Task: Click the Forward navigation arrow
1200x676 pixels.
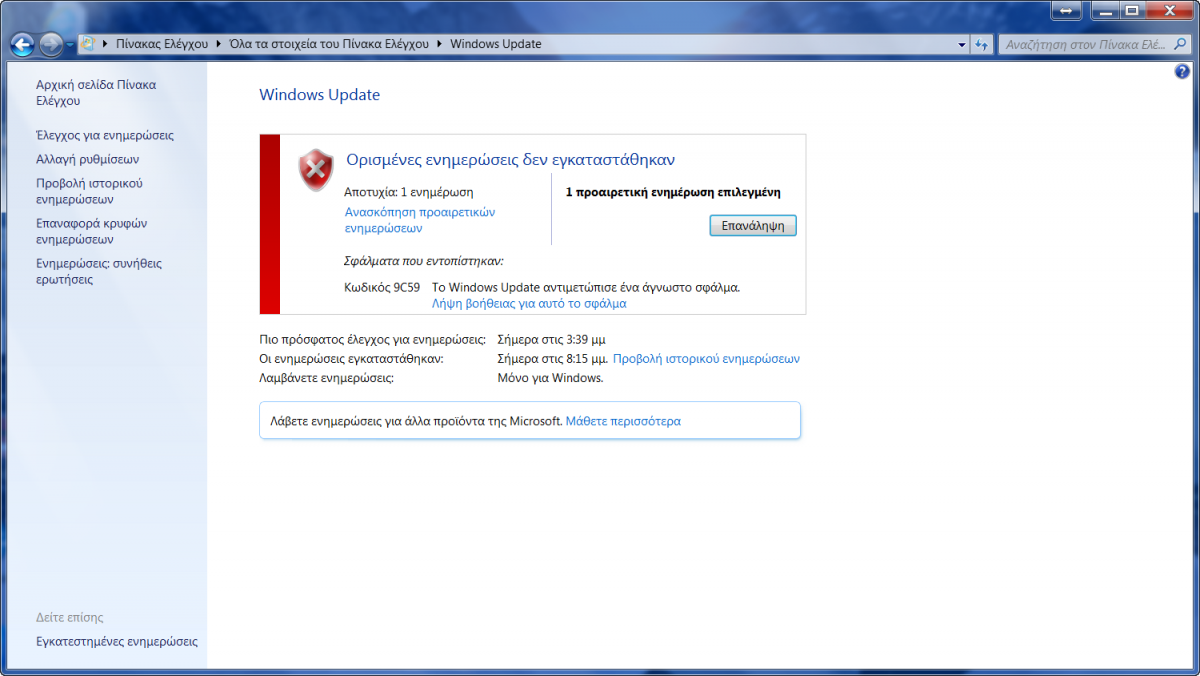Action: pyautogui.click(x=51, y=44)
